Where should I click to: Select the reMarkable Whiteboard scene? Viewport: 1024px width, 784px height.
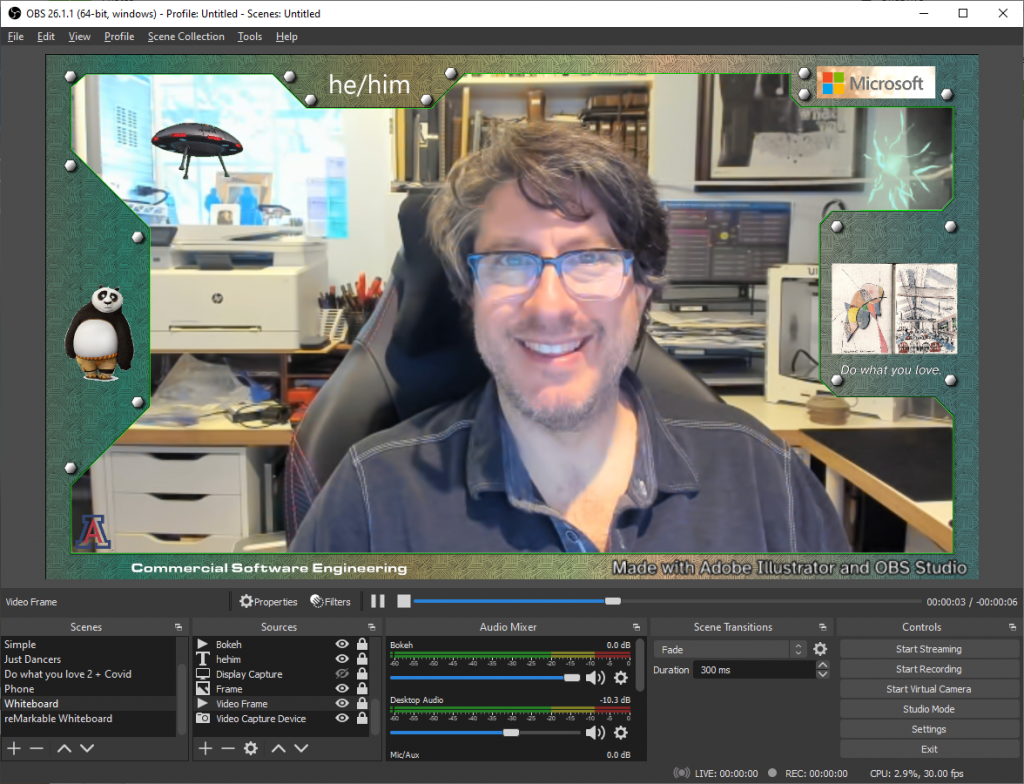tap(88, 718)
